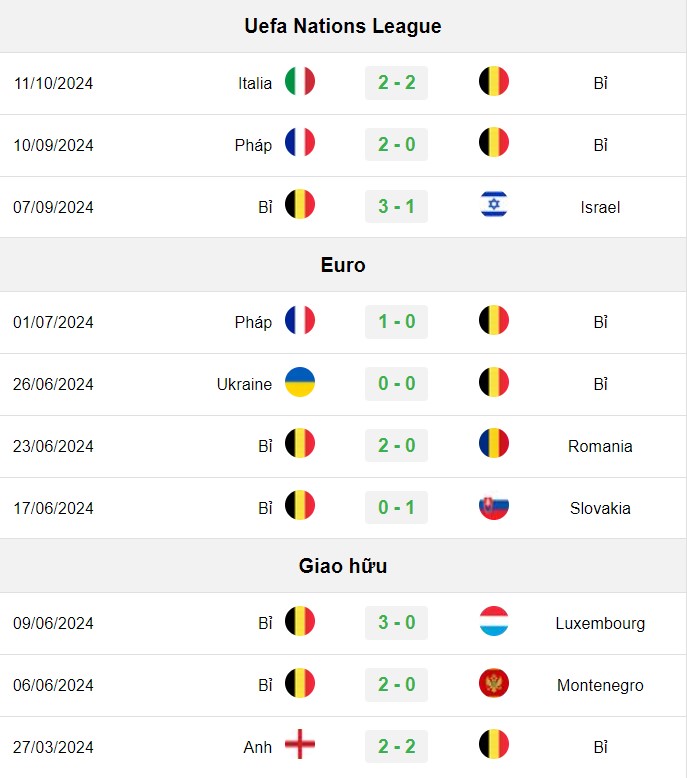Open the 0 - 0 Ukraine vs Bỉ score
The width and height of the screenshot is (687, 778).
[396, 384]
